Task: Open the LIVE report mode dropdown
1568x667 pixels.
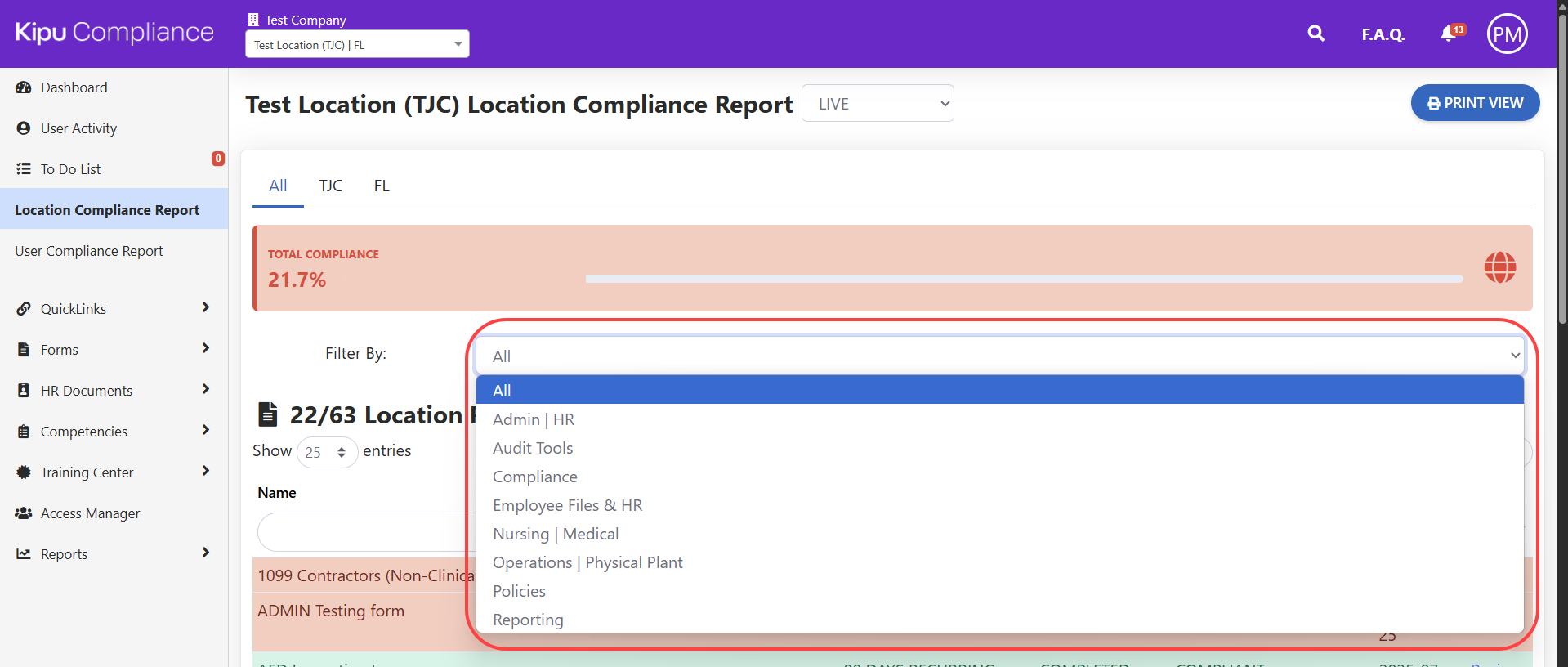Action: (x=878, y=104)
